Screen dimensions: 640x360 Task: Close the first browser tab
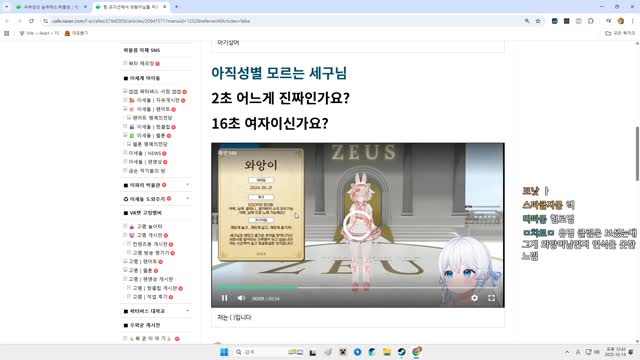(85, 7)
